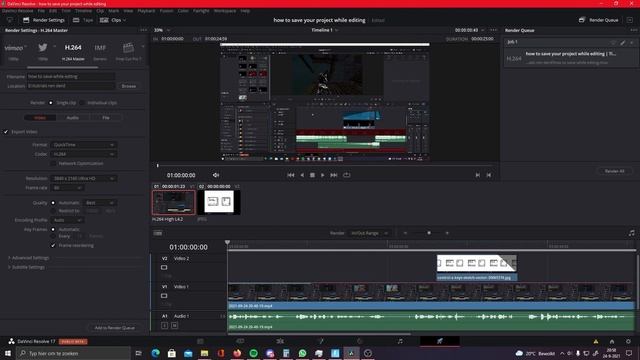Open the Playback menu

point(146,11)
